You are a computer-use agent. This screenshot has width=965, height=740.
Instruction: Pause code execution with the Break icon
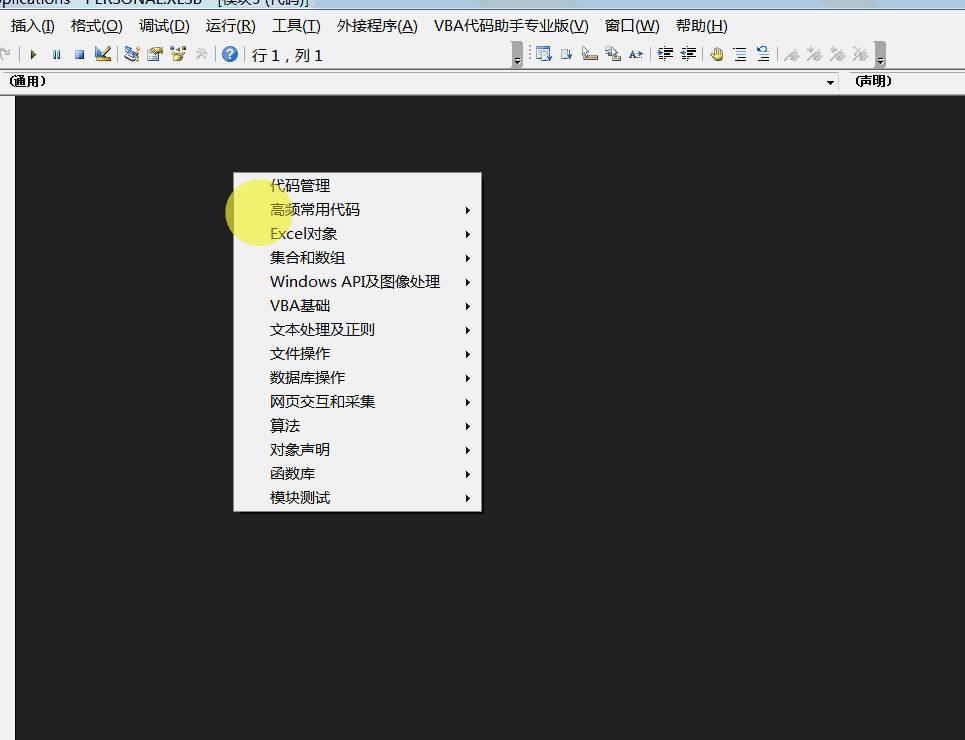[x=56, y=54]
